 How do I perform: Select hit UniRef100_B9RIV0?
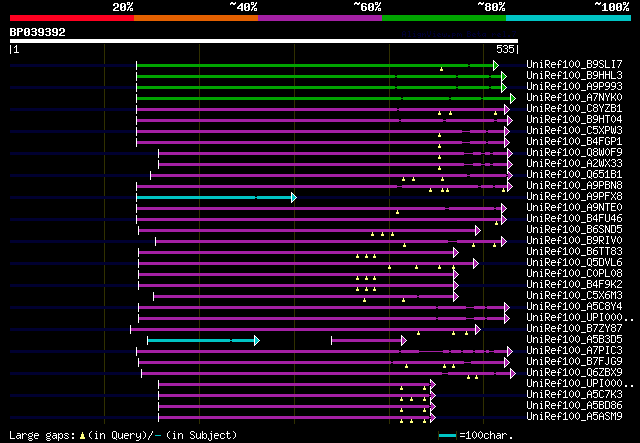[x=574, y=241]
